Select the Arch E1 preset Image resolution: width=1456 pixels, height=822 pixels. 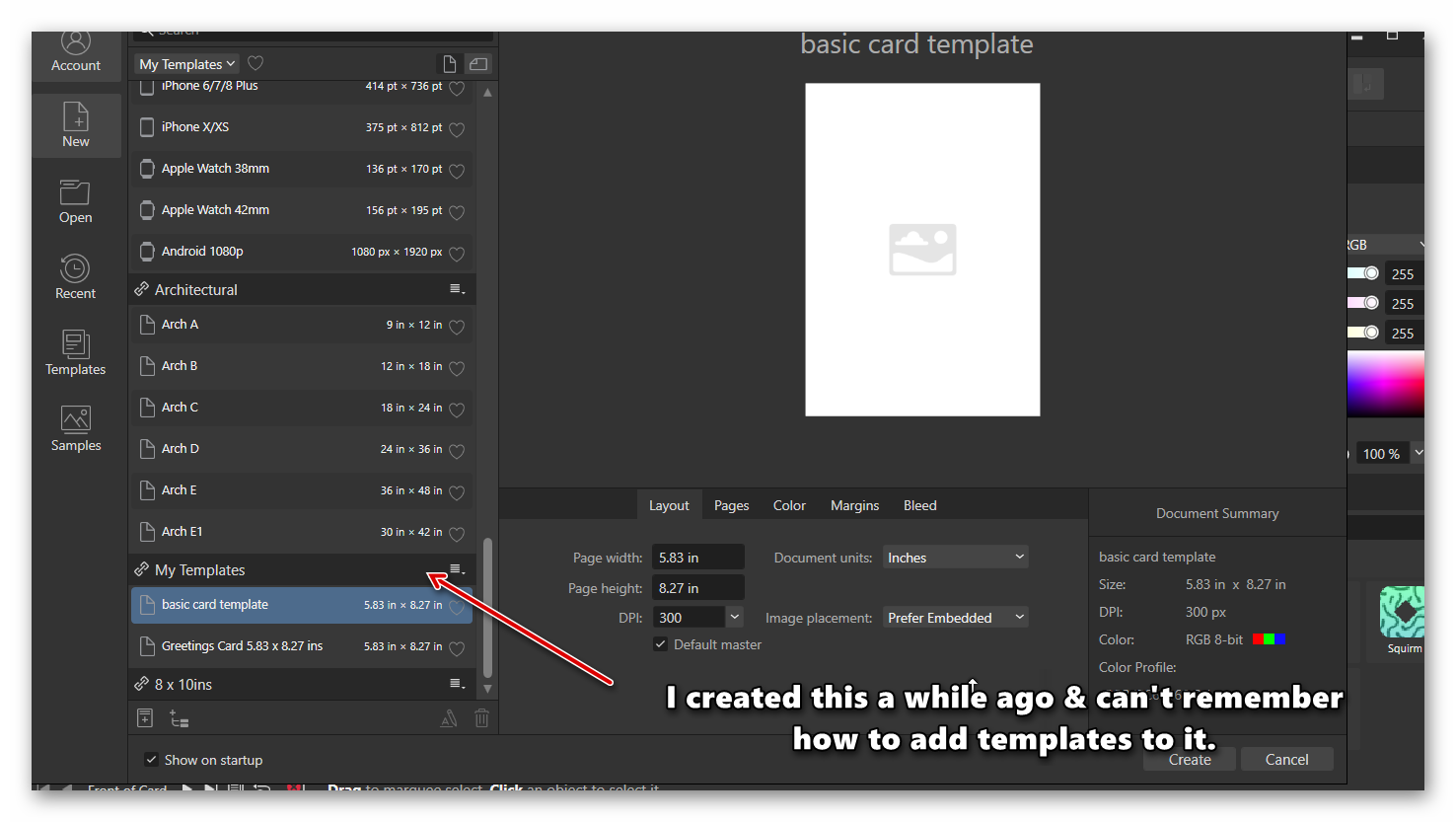(302, 532)
